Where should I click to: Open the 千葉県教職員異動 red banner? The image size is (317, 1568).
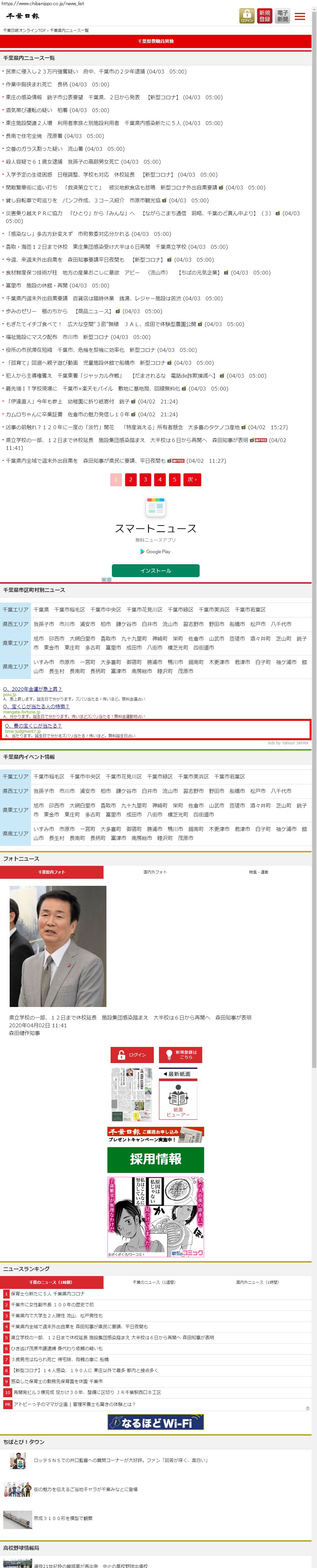pos(155,41)
